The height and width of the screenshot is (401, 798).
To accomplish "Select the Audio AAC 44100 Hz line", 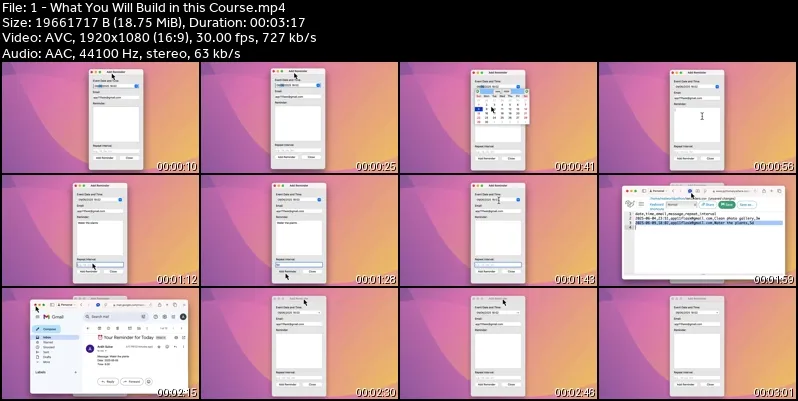I will pyautogui.click(x=121, y=53).
